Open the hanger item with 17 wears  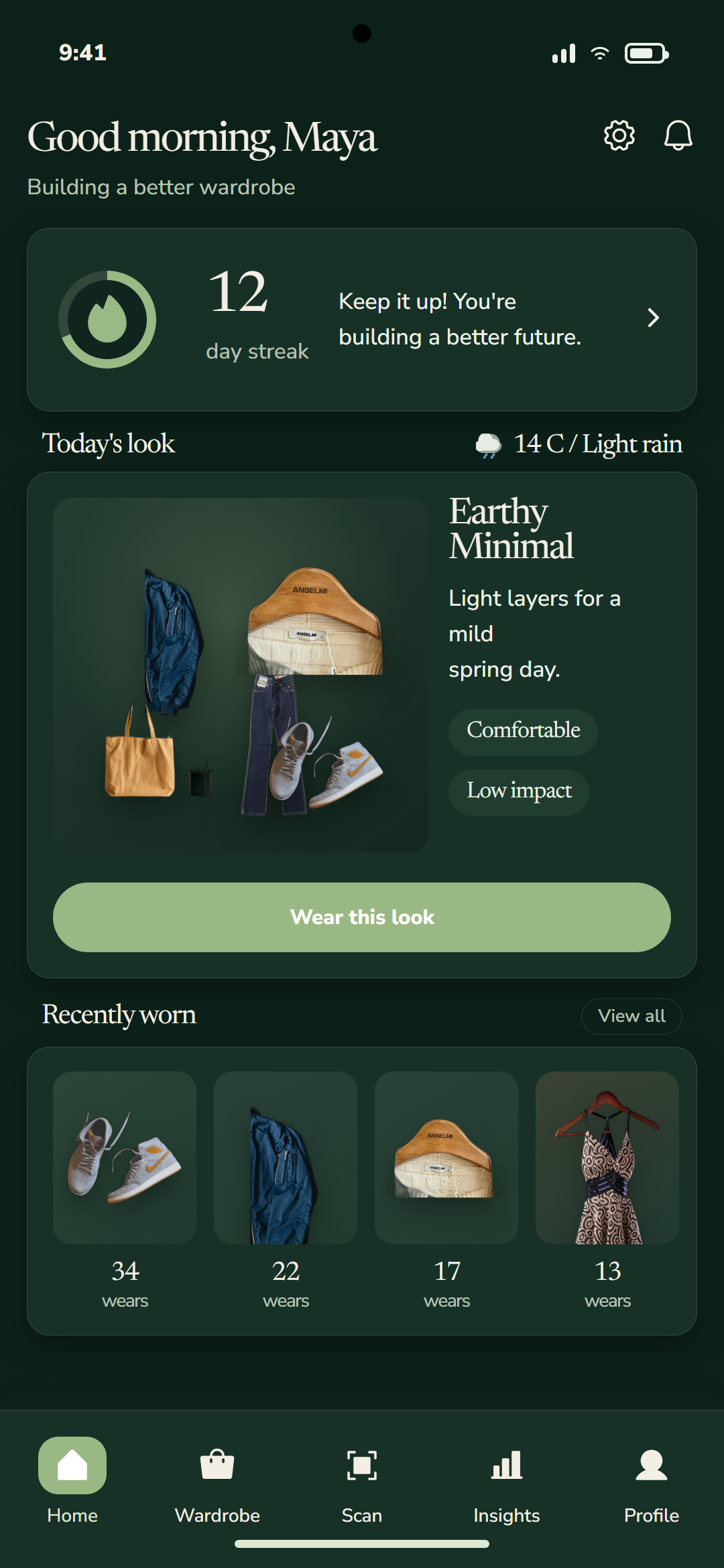point(446,1158)
